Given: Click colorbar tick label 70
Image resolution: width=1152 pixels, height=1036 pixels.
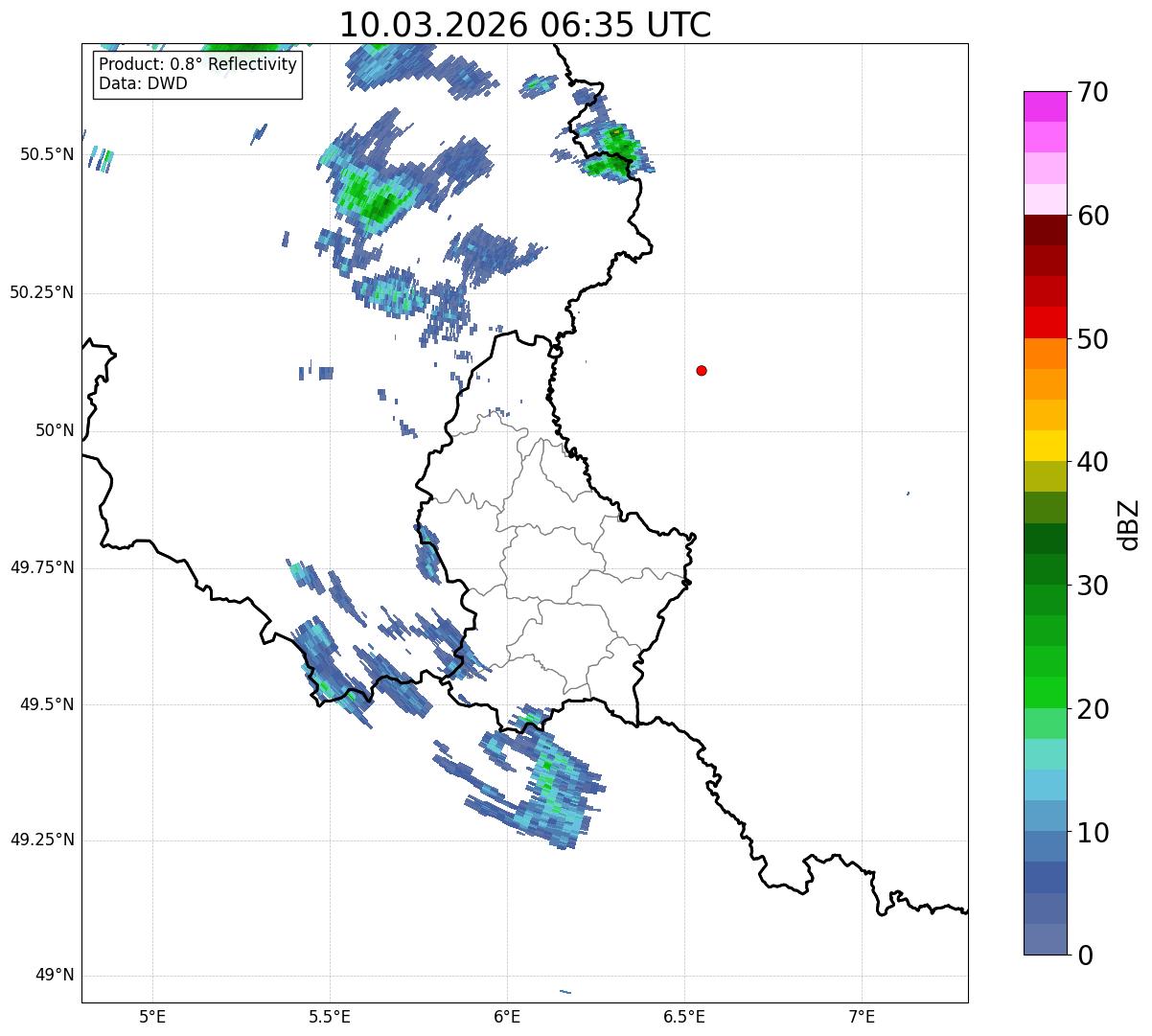Looking at the screenshot, I should [x=1093, y=92].
